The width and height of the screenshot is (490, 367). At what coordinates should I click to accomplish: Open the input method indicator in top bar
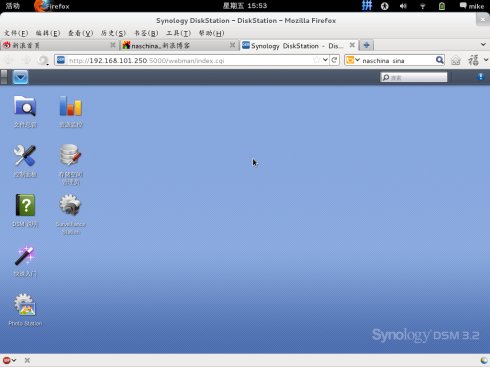click(x=367, y=6)
